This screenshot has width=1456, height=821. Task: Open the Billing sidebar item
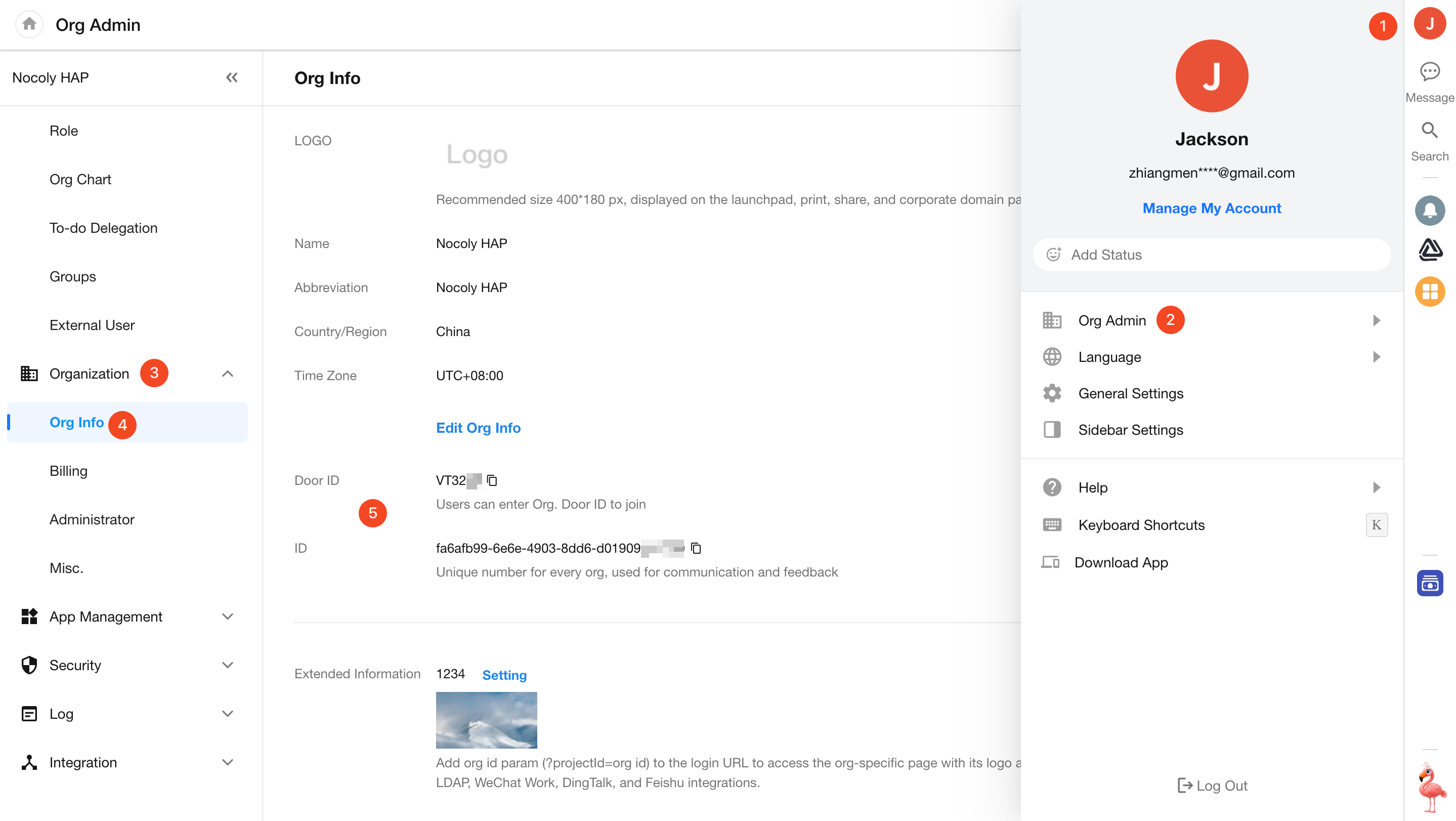(68, 471)
